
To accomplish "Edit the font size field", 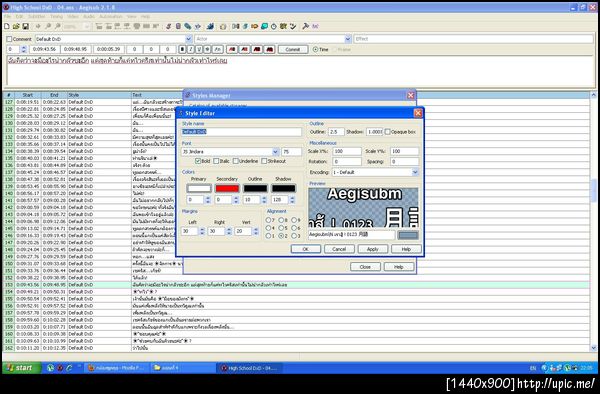I will click(291, 151).
